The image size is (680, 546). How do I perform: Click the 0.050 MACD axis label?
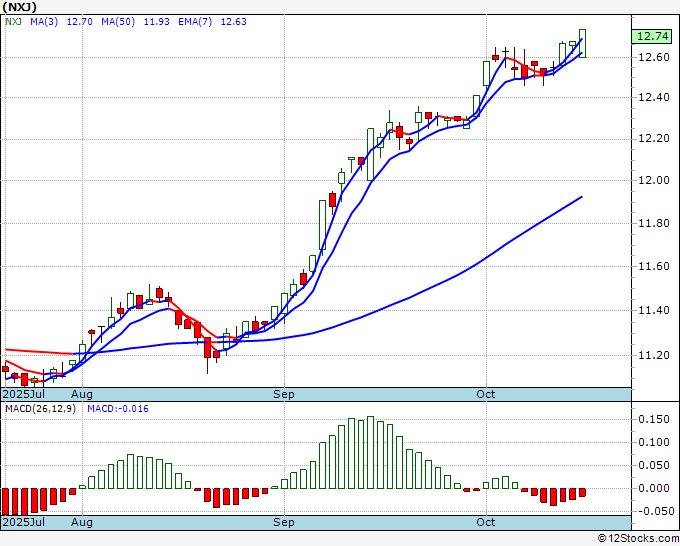654,465
